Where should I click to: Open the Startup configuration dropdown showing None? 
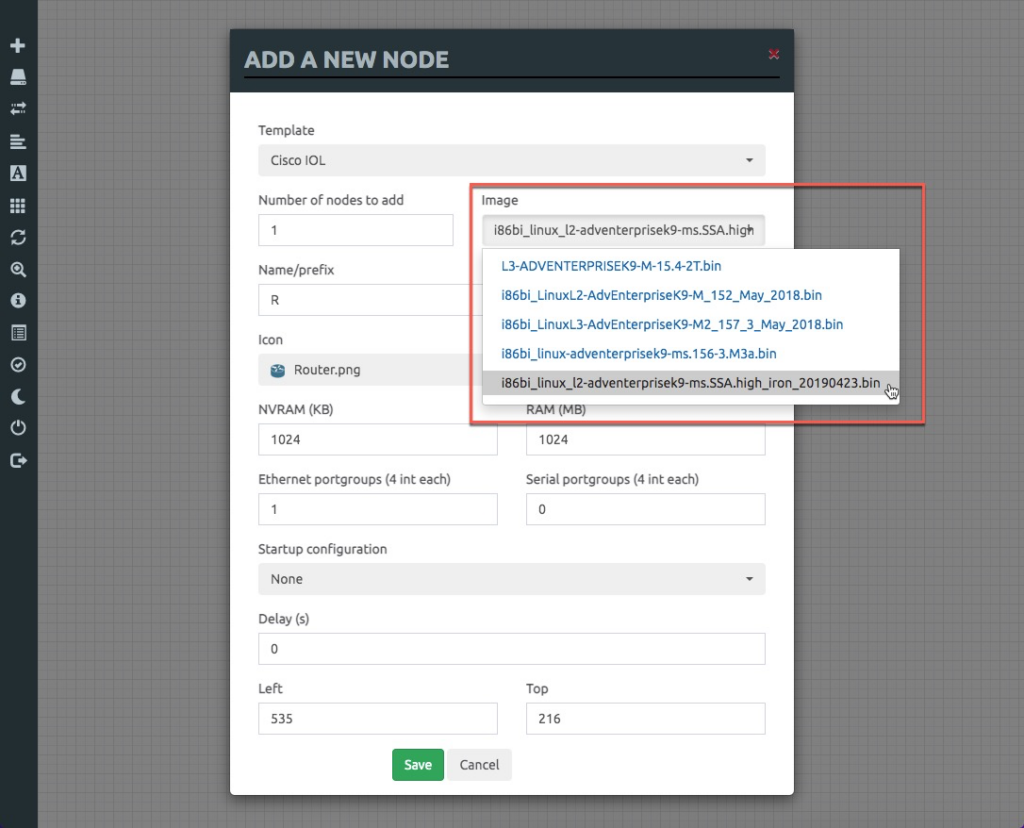coord(511,579)
